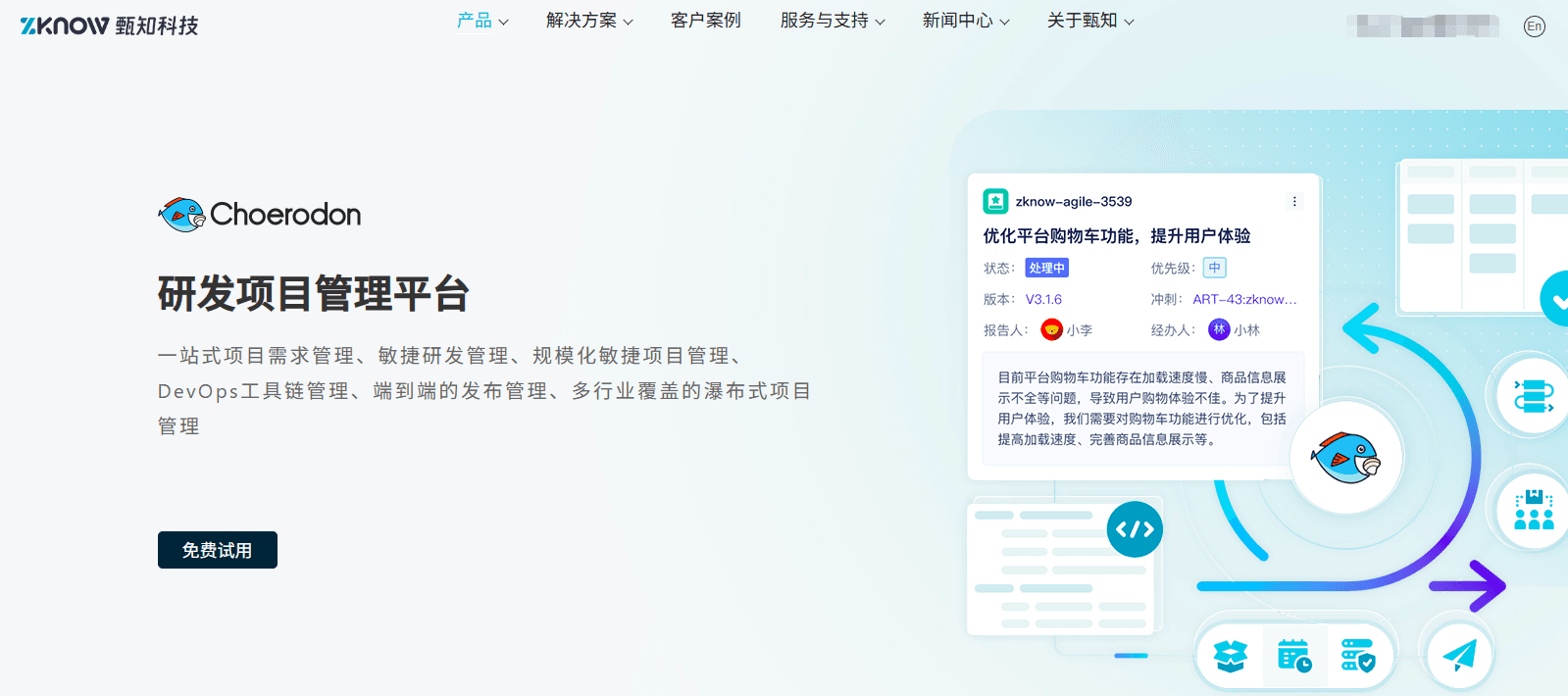The height and width of the screenshot is (696, 1568).
Task: Open the 新闻中心 menu
Action: [x=966, y=21]
